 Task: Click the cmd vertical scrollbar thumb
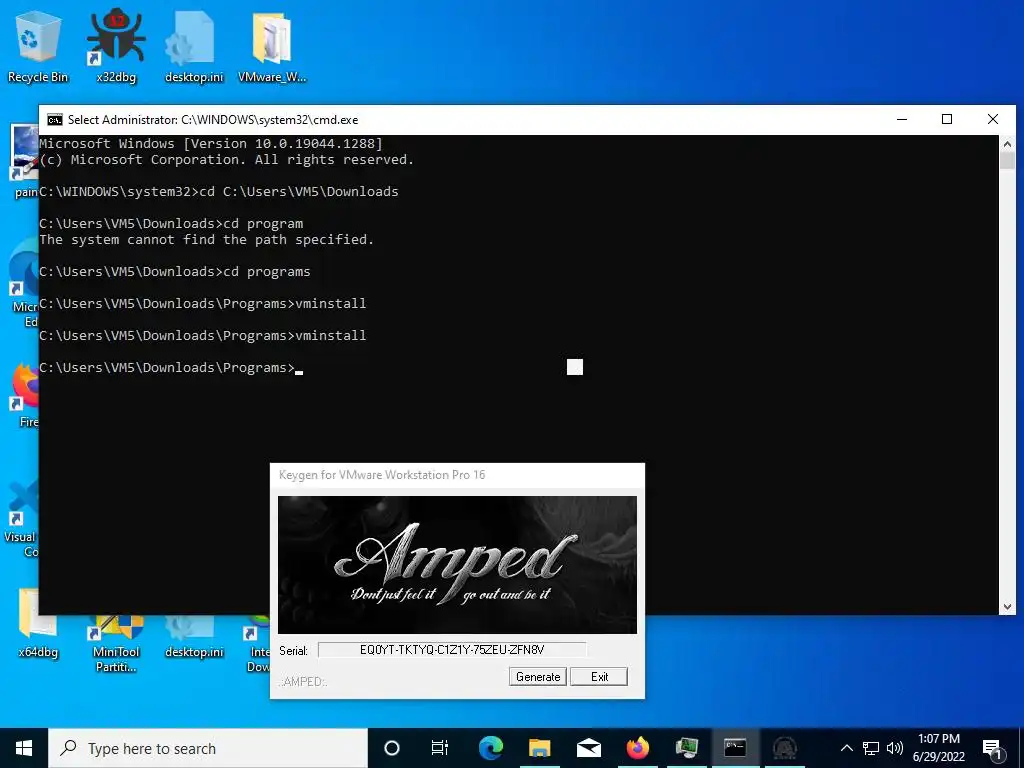(1007, 161)
